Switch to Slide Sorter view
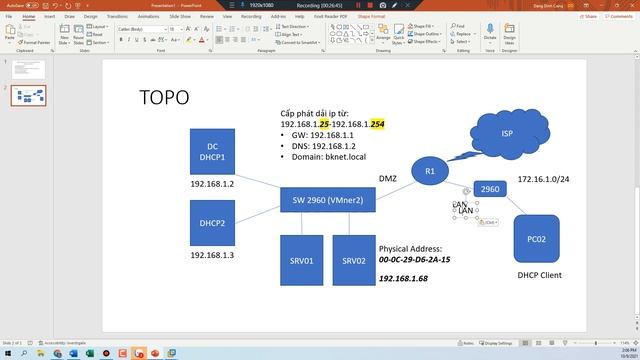Image resolution: width=640 pixels, height=360 pixels. (x=538, y=343)
